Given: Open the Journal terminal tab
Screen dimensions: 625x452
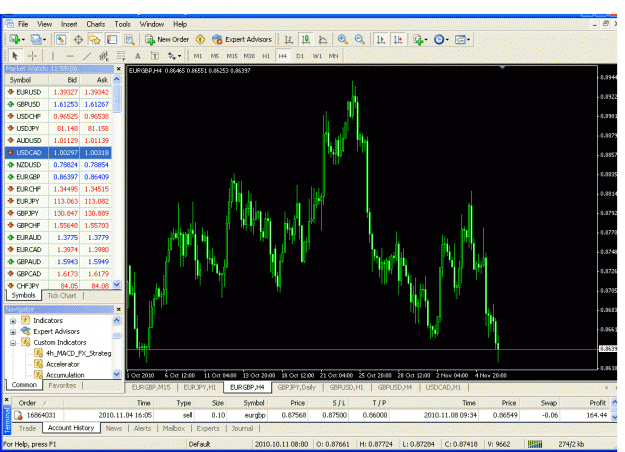Looking at the screenshot, I should [x=242, y=428].
